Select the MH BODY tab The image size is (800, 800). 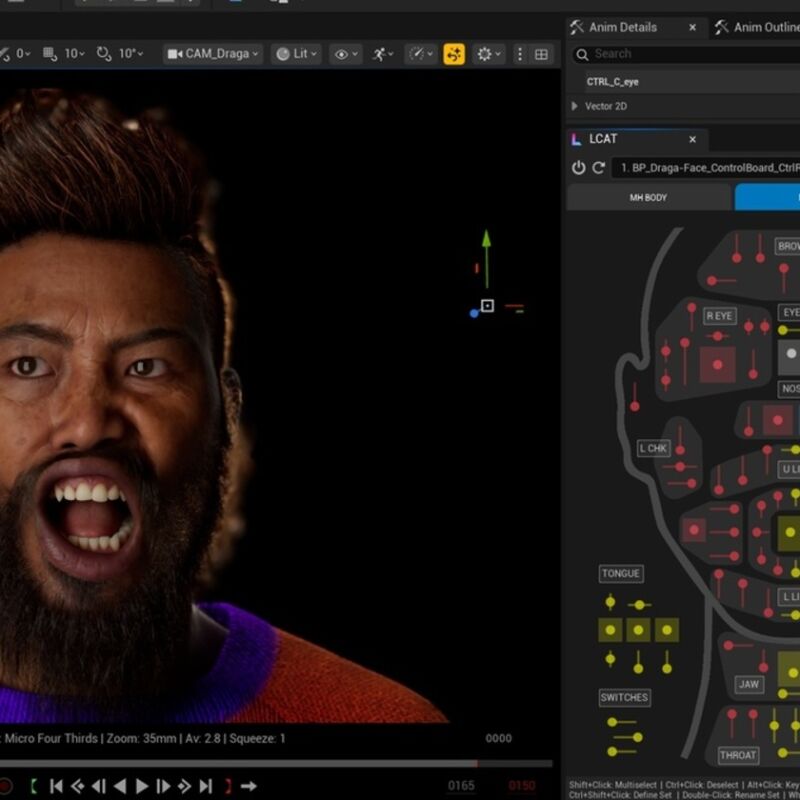click(648, 197)
